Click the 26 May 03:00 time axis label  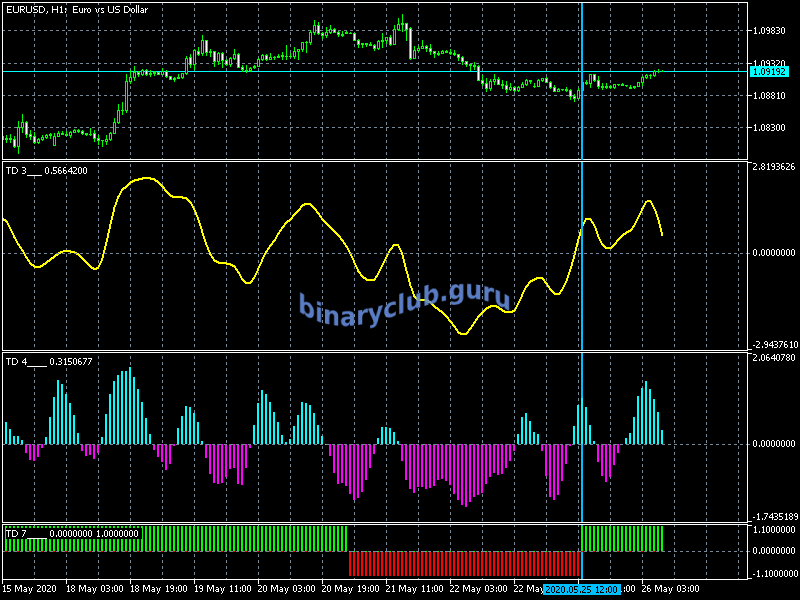click(x=669, y=589)
